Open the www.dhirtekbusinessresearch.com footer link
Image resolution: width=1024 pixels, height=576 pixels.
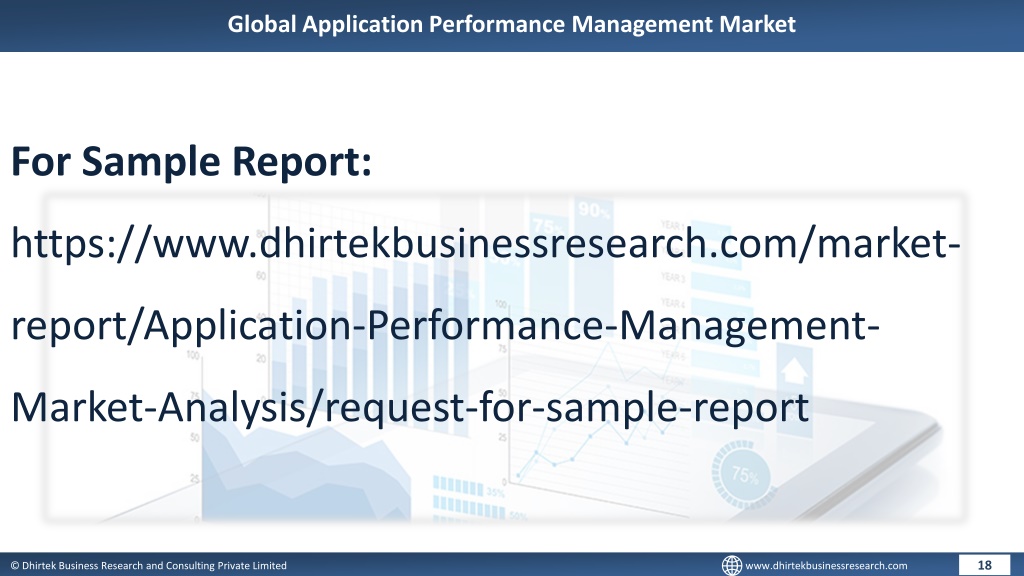(x=826, y=566)
